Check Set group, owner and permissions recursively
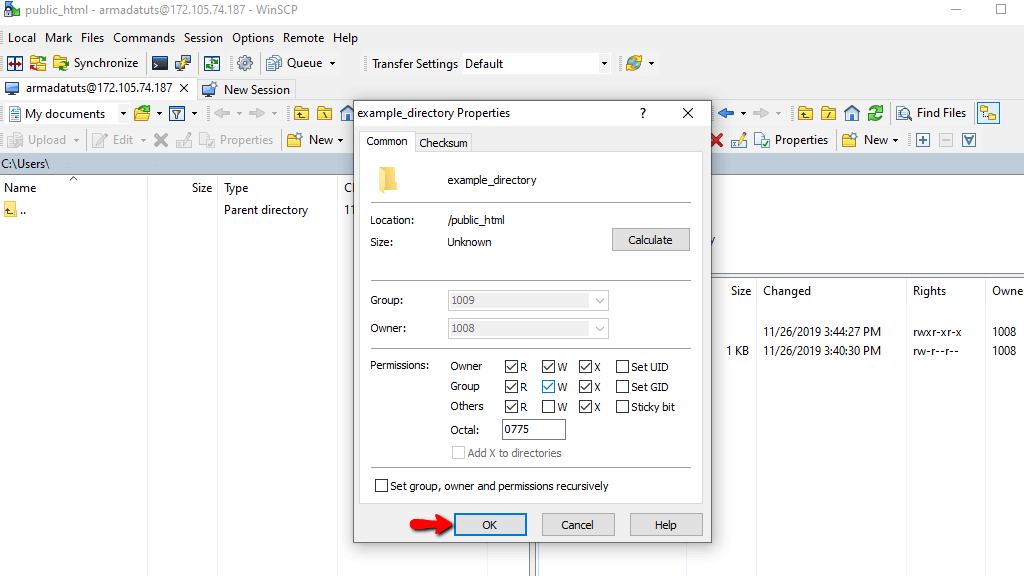This screenshot has height=576, width=1024. pyautogui.click(x=381, y=486)
